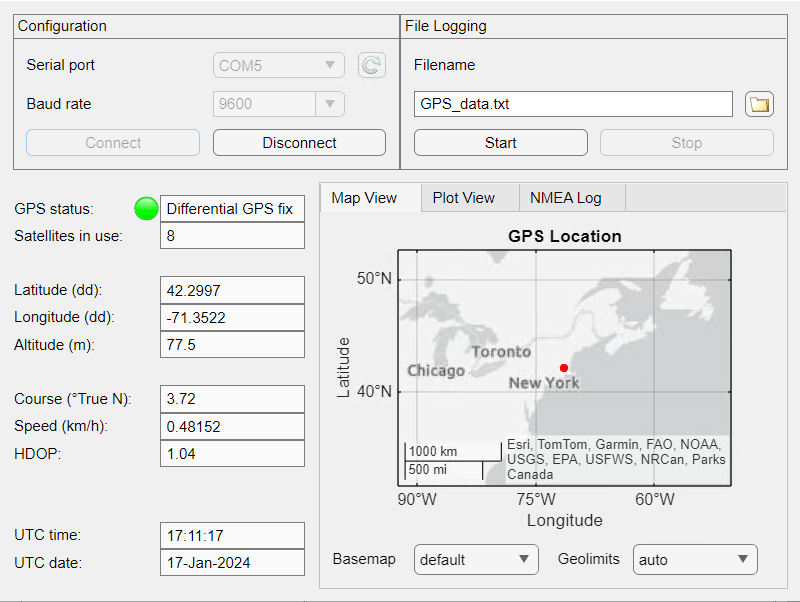
Task: Open the Basemap dropdown
Action: (476, 560)
